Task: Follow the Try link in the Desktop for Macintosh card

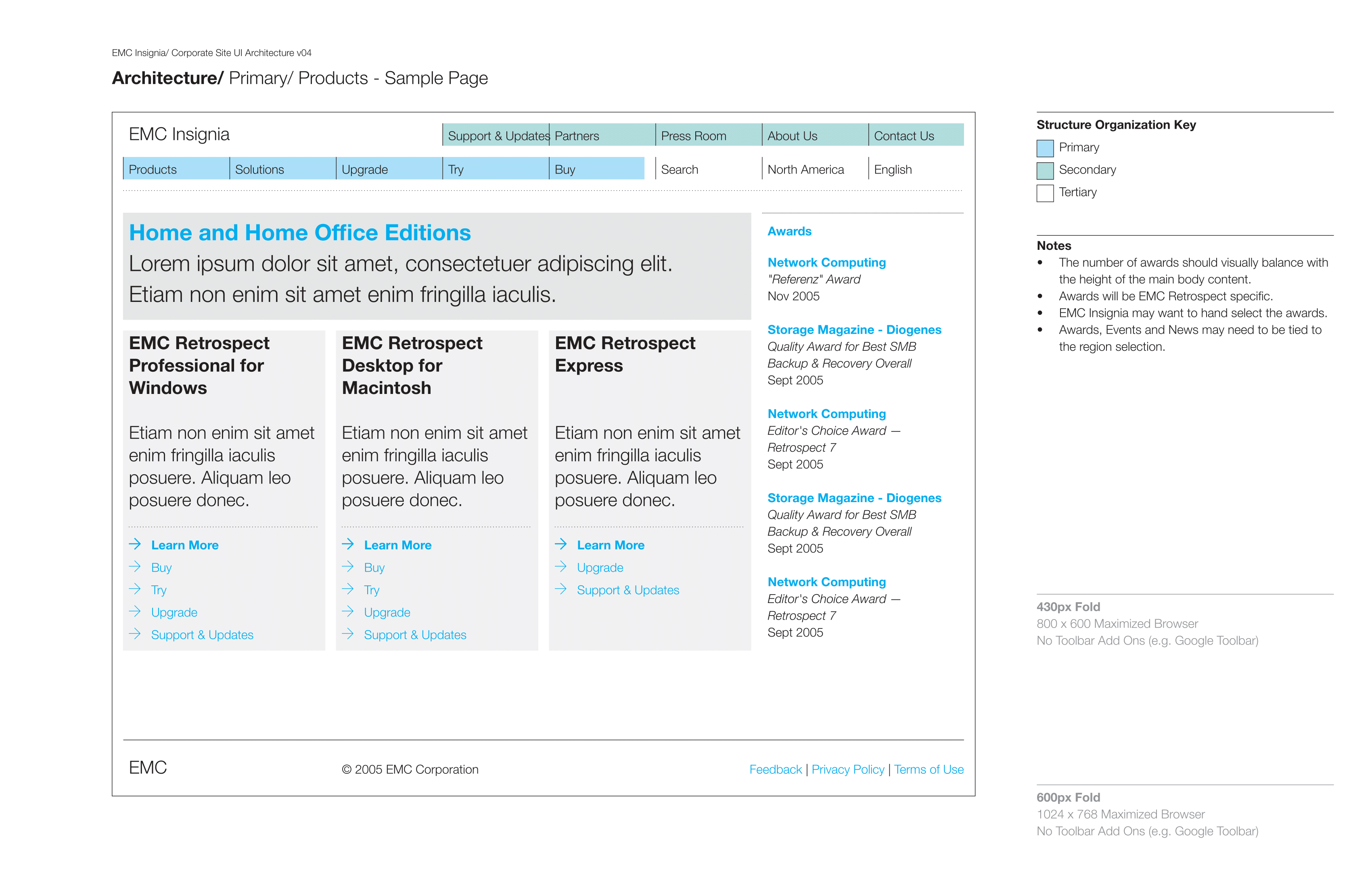Action: pyautogui.click(x=372, y=590)
